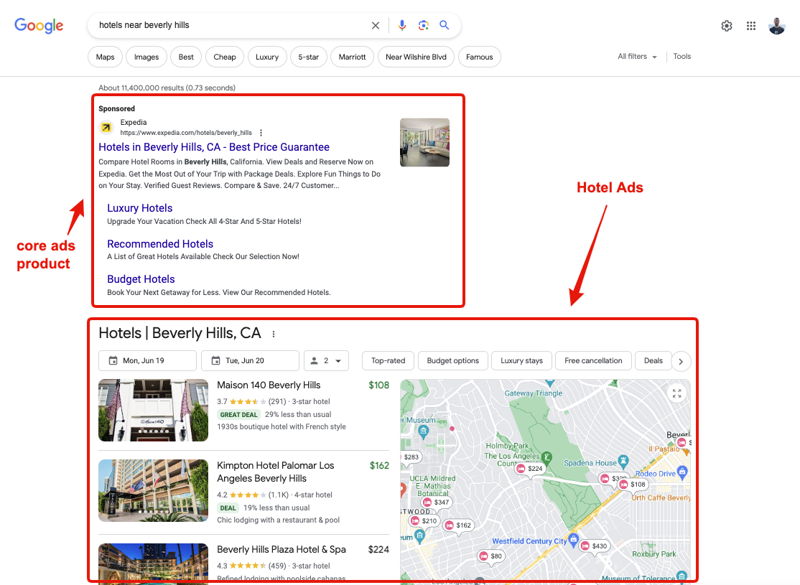Open Google apps grid icon
Screen dimensions: 800x585
(751, 26)
